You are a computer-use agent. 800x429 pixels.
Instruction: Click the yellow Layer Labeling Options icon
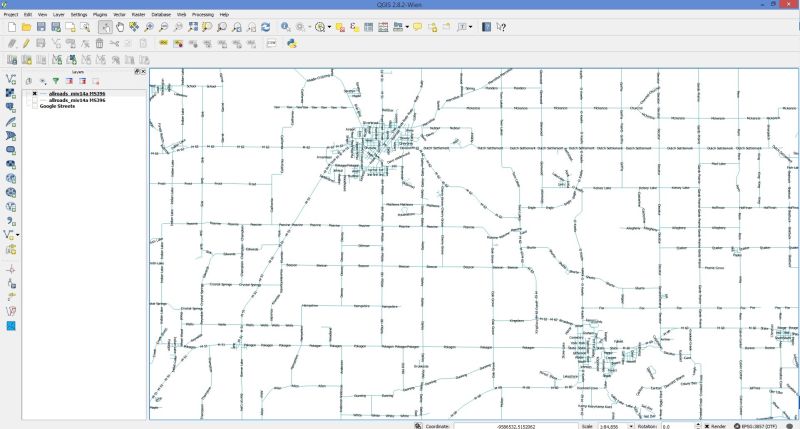pos(163,43)
